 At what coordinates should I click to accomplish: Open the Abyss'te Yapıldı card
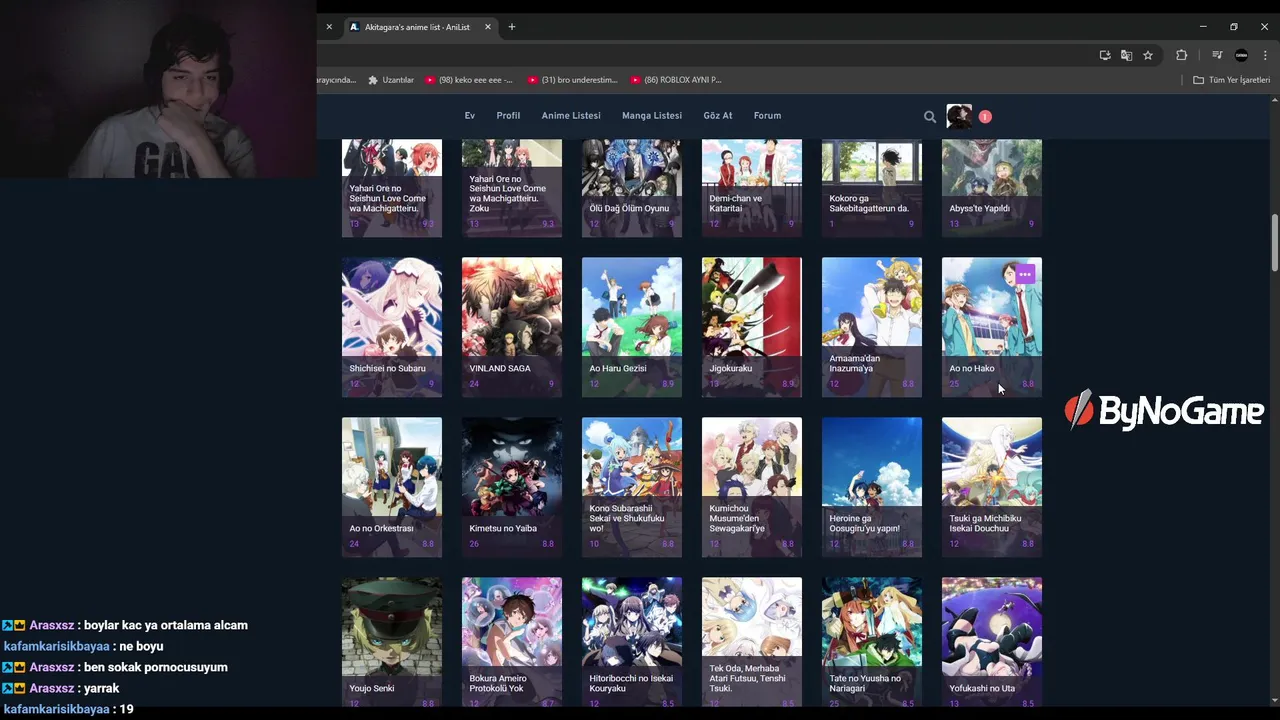(992, 188)
